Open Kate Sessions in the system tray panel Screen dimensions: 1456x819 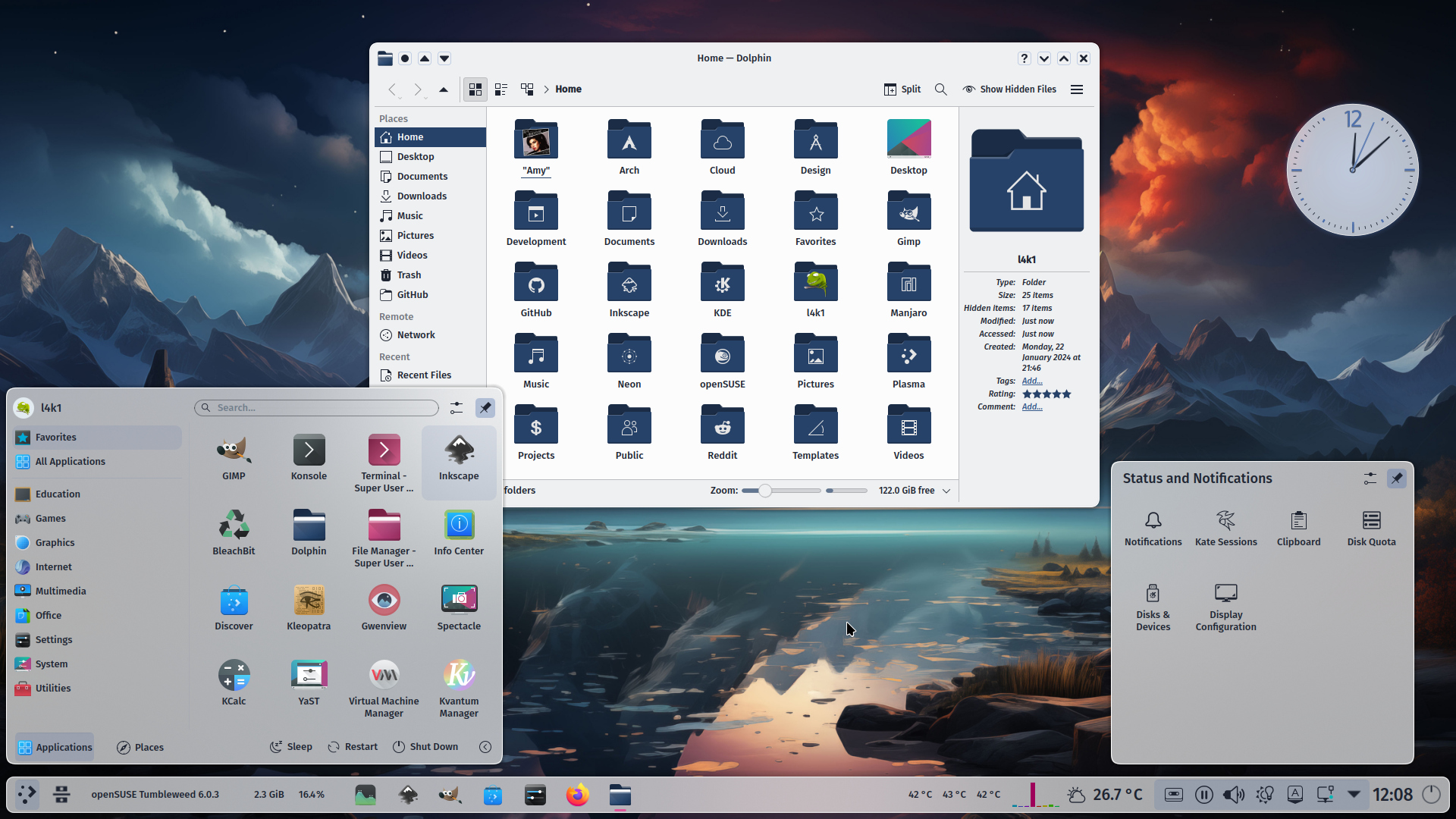(x=1226, y=529)
